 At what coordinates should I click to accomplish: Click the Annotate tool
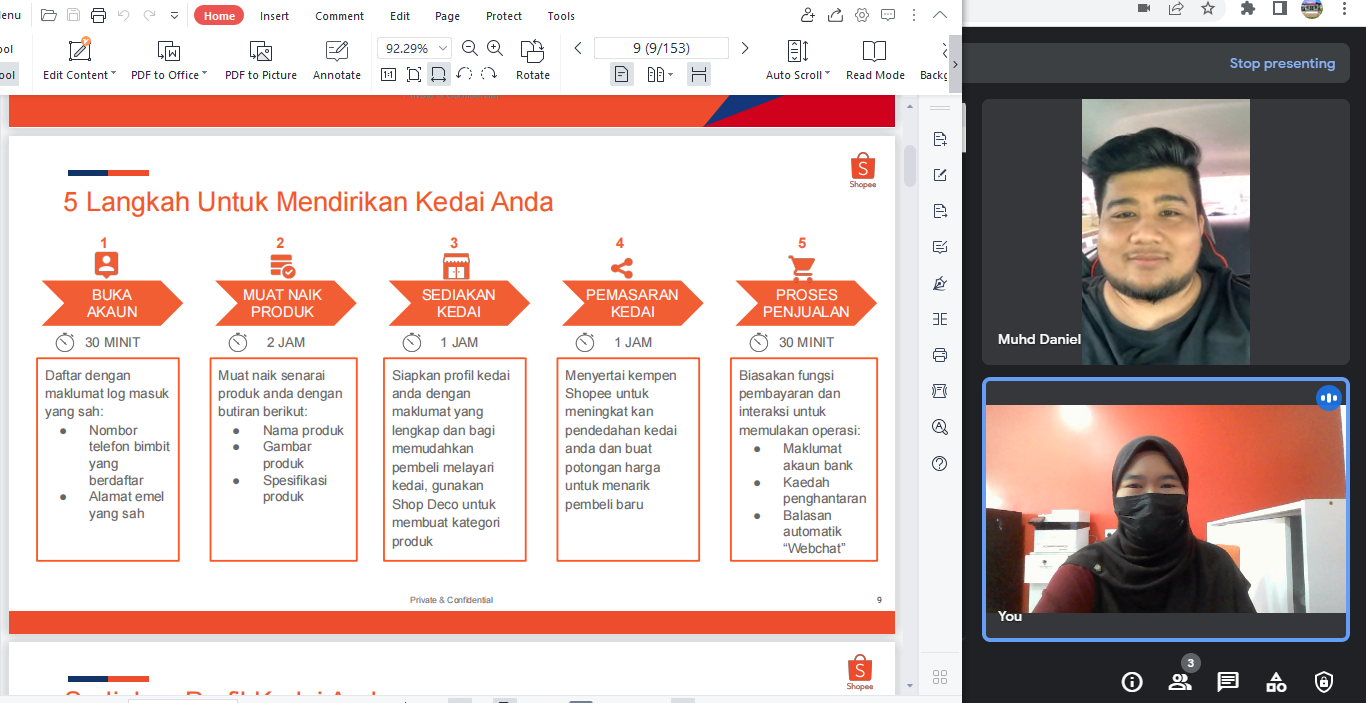coord(337,59)
